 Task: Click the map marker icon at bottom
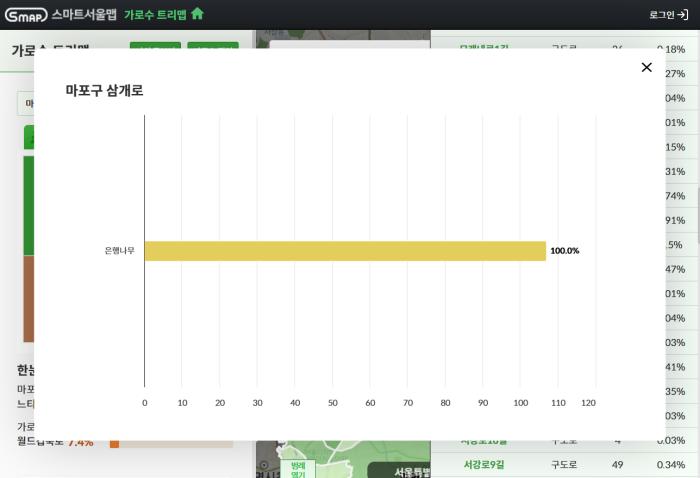point(263,466)
